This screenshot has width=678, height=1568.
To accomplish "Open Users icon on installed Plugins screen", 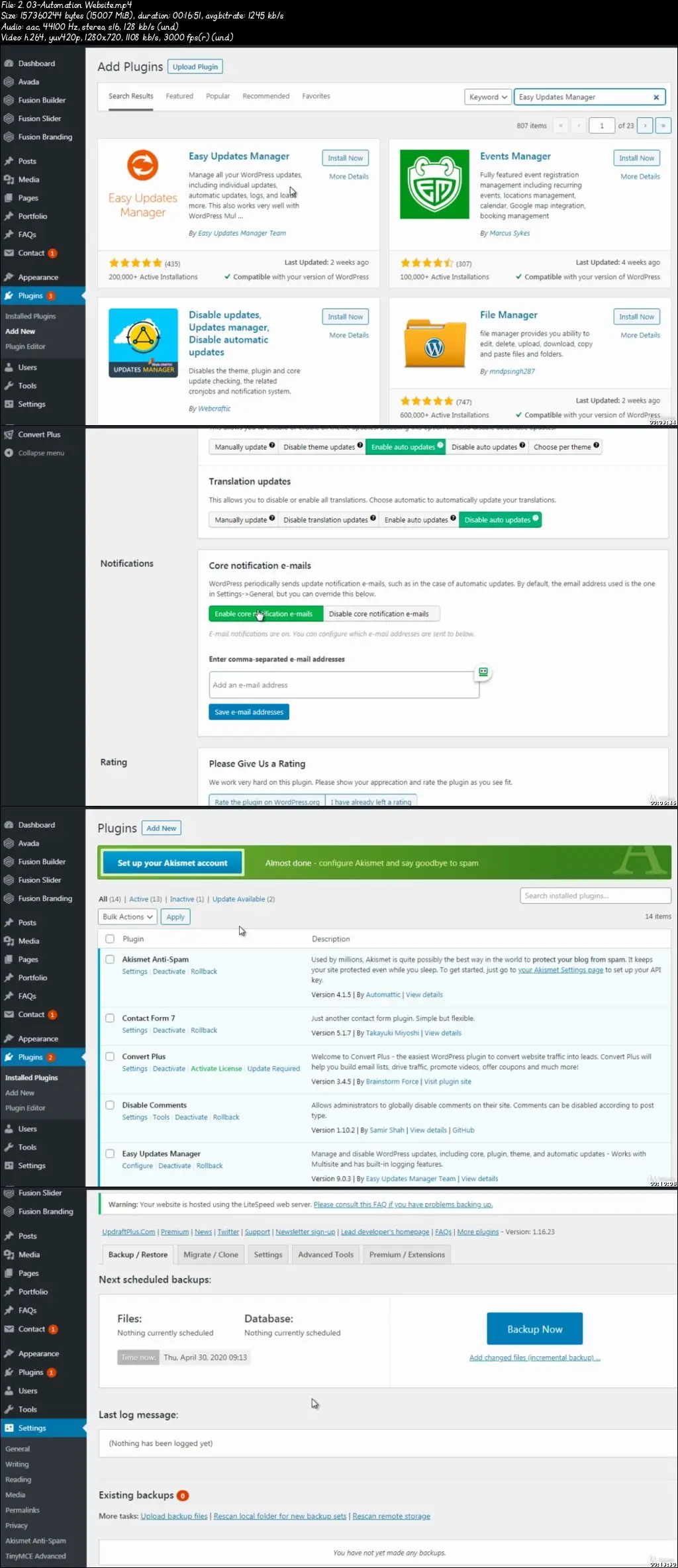I will click(x=9, y=1129).
